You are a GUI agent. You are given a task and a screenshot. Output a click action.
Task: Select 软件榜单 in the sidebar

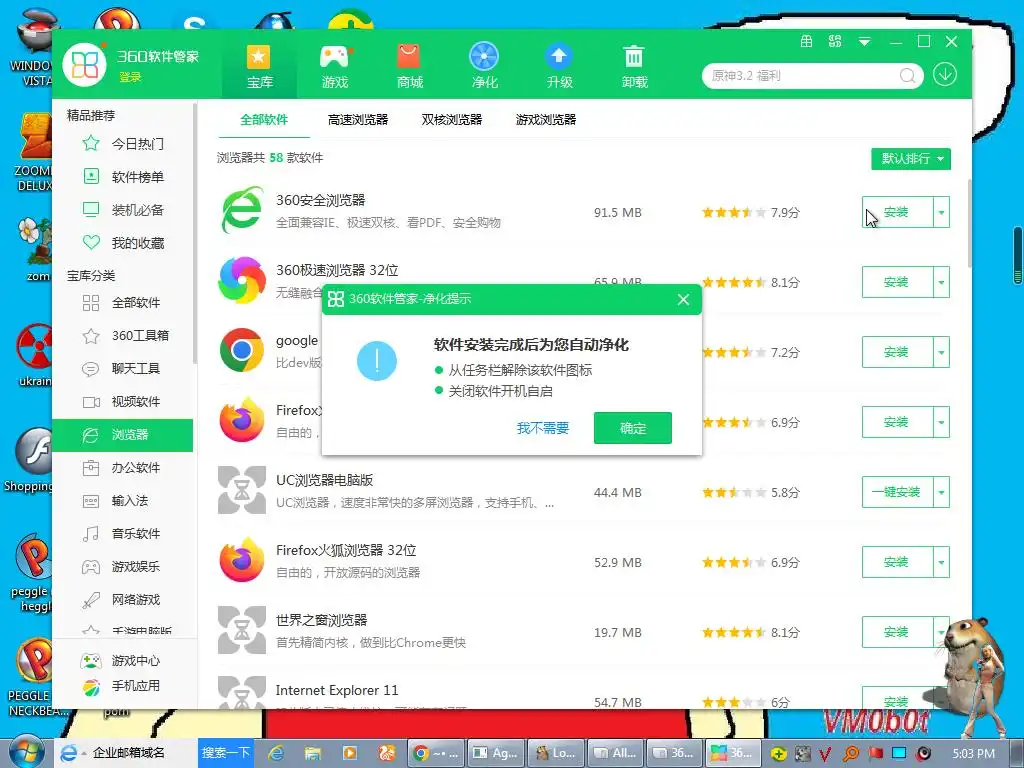click(123, 177)
